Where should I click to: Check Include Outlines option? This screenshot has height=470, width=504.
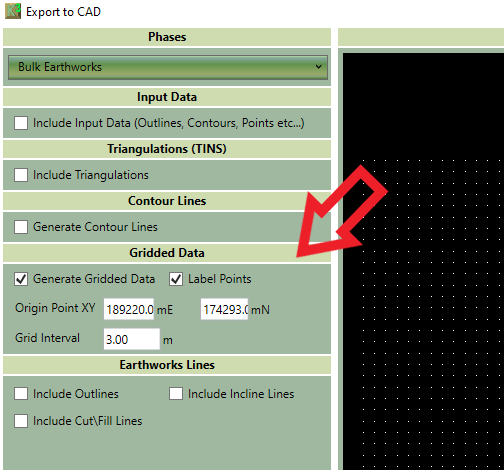(x=21, y=394)
